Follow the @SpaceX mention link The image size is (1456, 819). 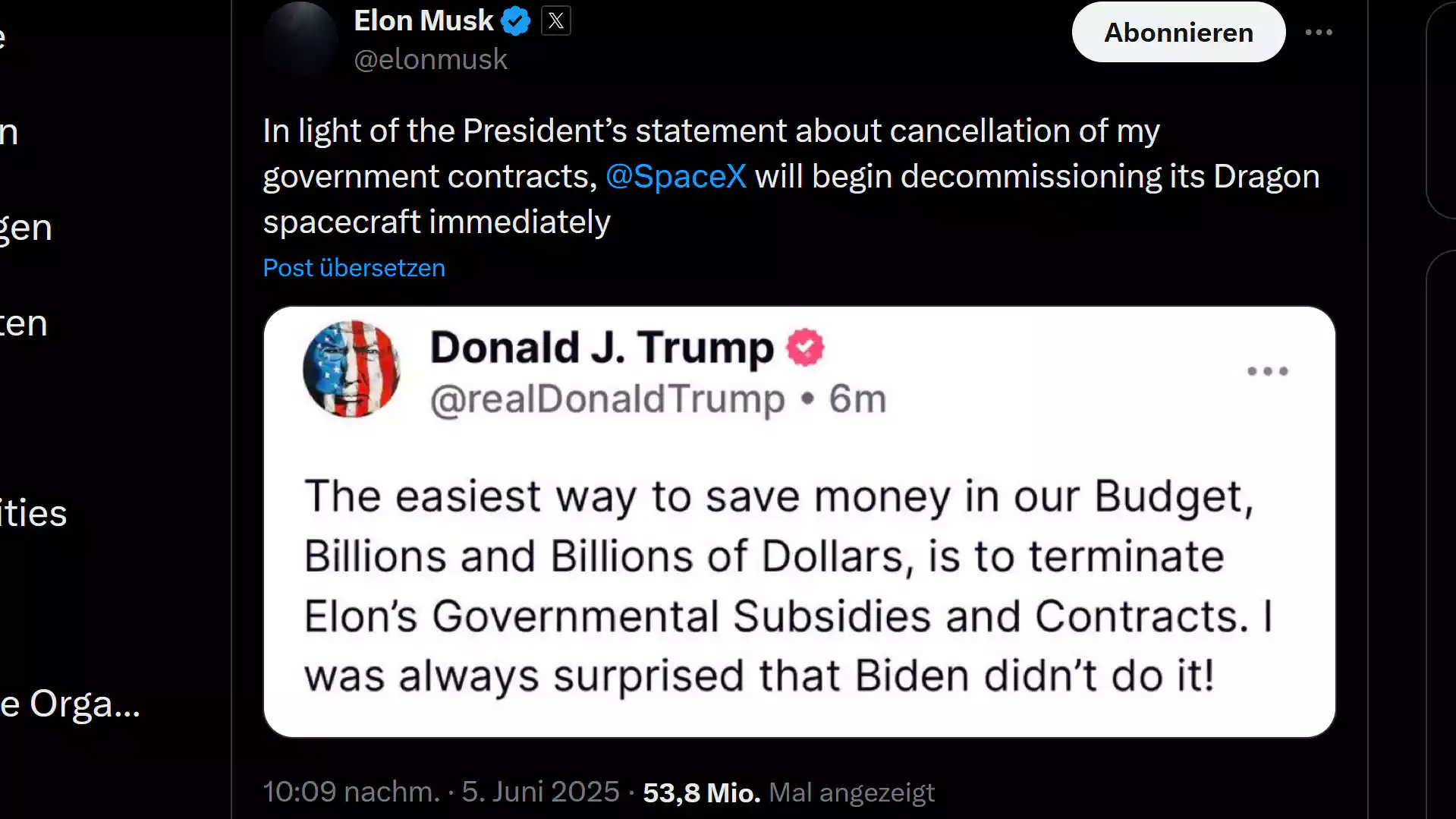(x=676, y=176)
